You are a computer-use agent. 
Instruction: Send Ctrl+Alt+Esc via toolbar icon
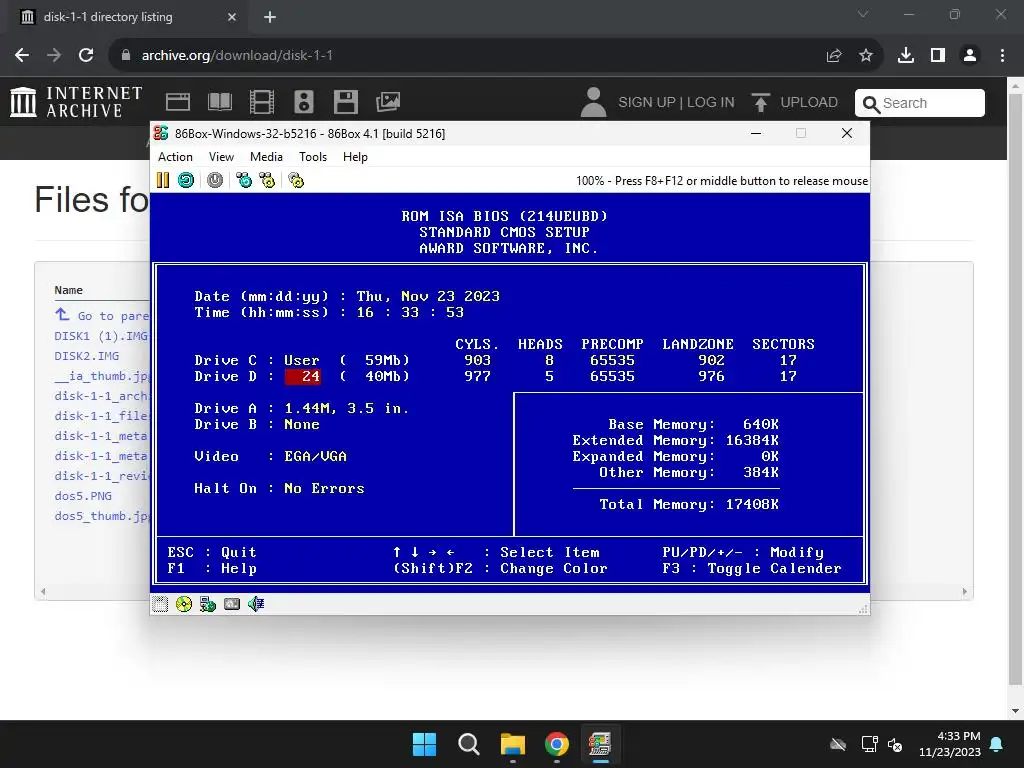coord(267,180)
